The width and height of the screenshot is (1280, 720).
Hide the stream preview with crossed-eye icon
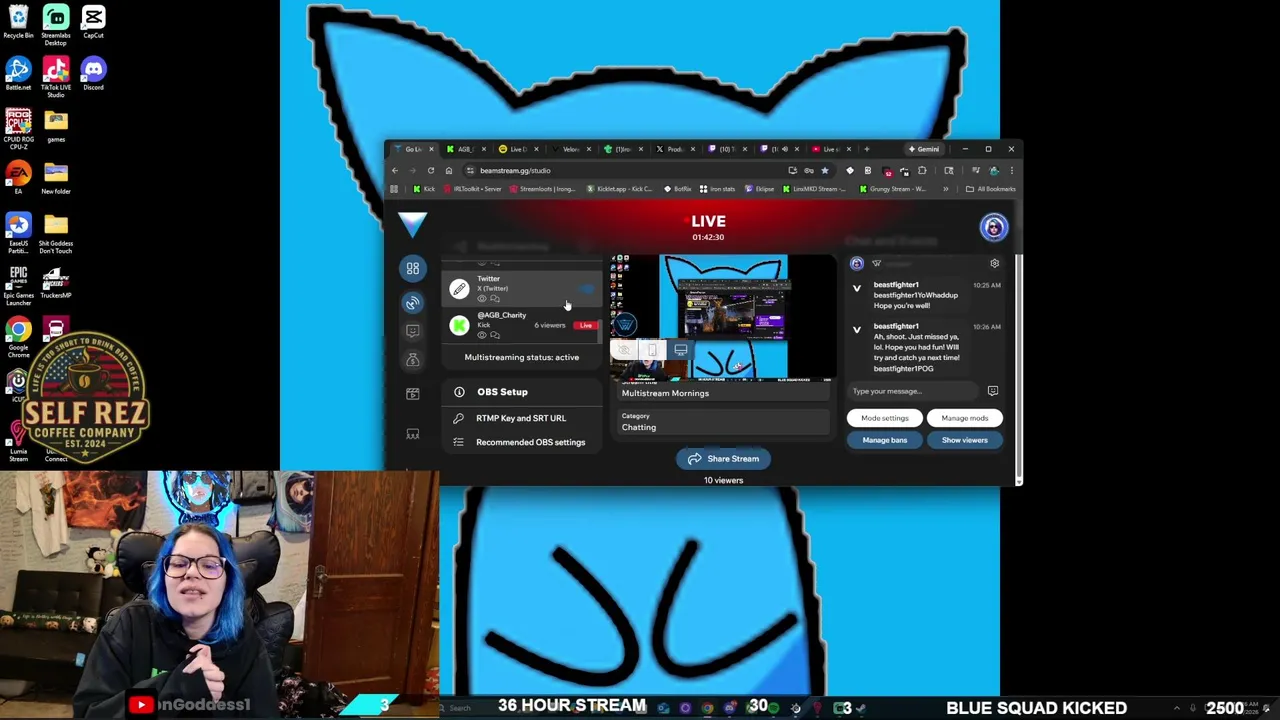tap(624, 350)
